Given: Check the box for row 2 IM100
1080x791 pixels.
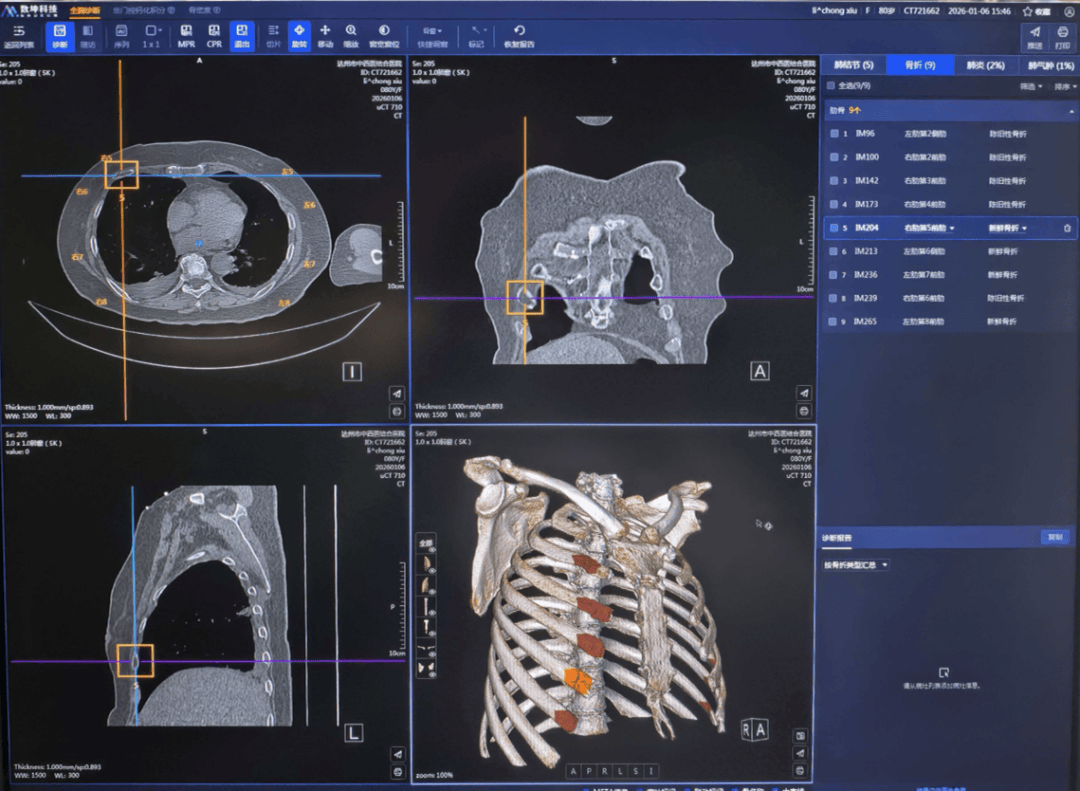Looking at the screenshot, I should [x=834, y=157].
